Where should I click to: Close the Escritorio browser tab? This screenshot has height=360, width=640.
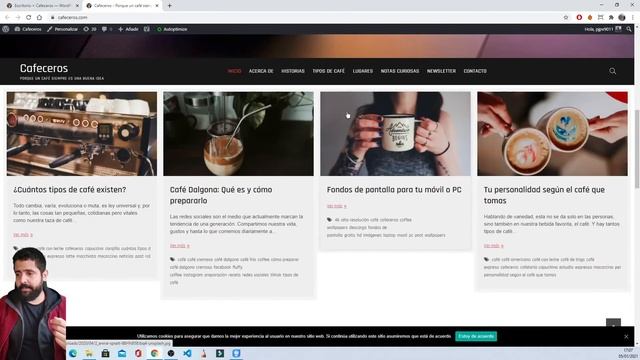pyautogui.click(x=77, y=6)
